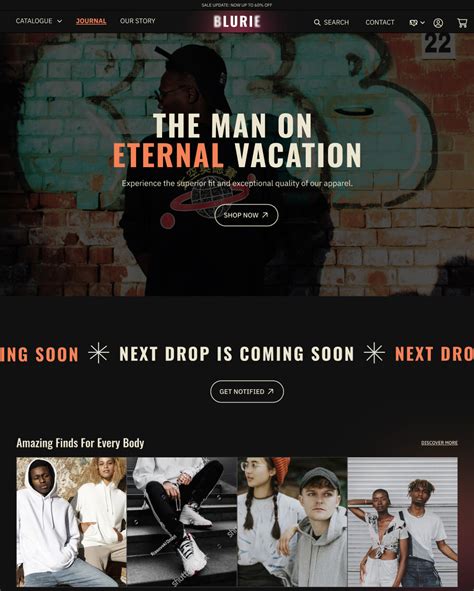Screen dimensions: 474x591
Task: Click arrow icon in Shop Now button
Action: [265, 215]
